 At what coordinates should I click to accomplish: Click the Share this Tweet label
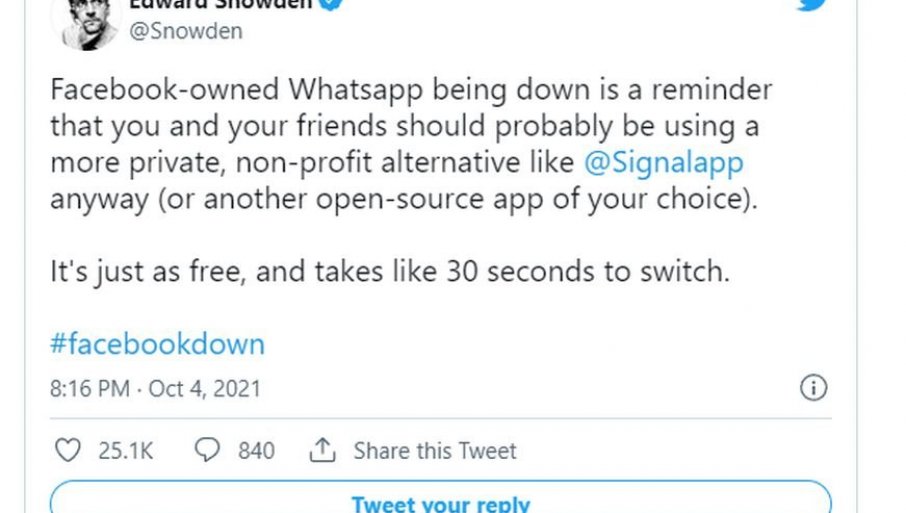[435, 451]
